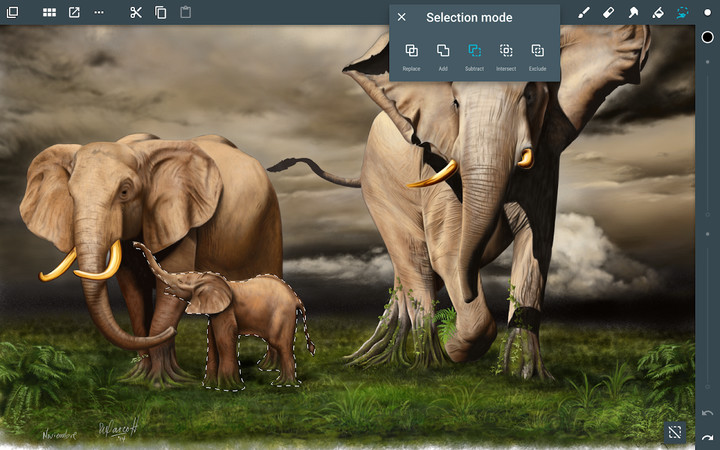Click the active Selection tool icon
The width and height of the screenshot is (720, 450).
(x=683, y=13)
